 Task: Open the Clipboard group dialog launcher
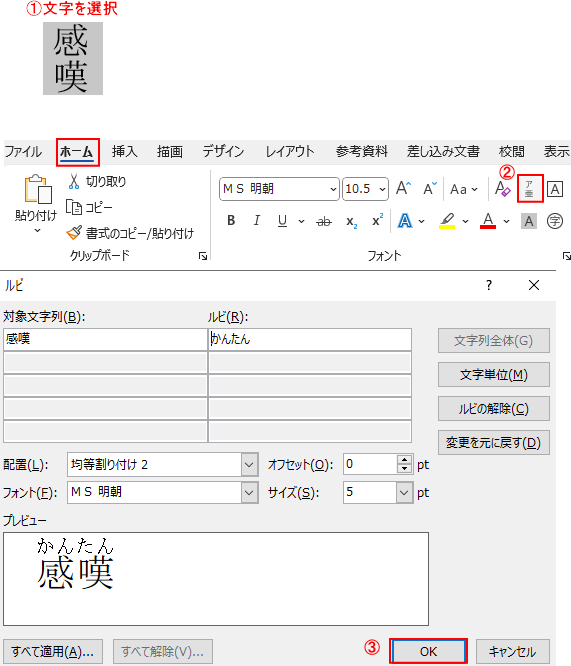(x=203, y=256)
